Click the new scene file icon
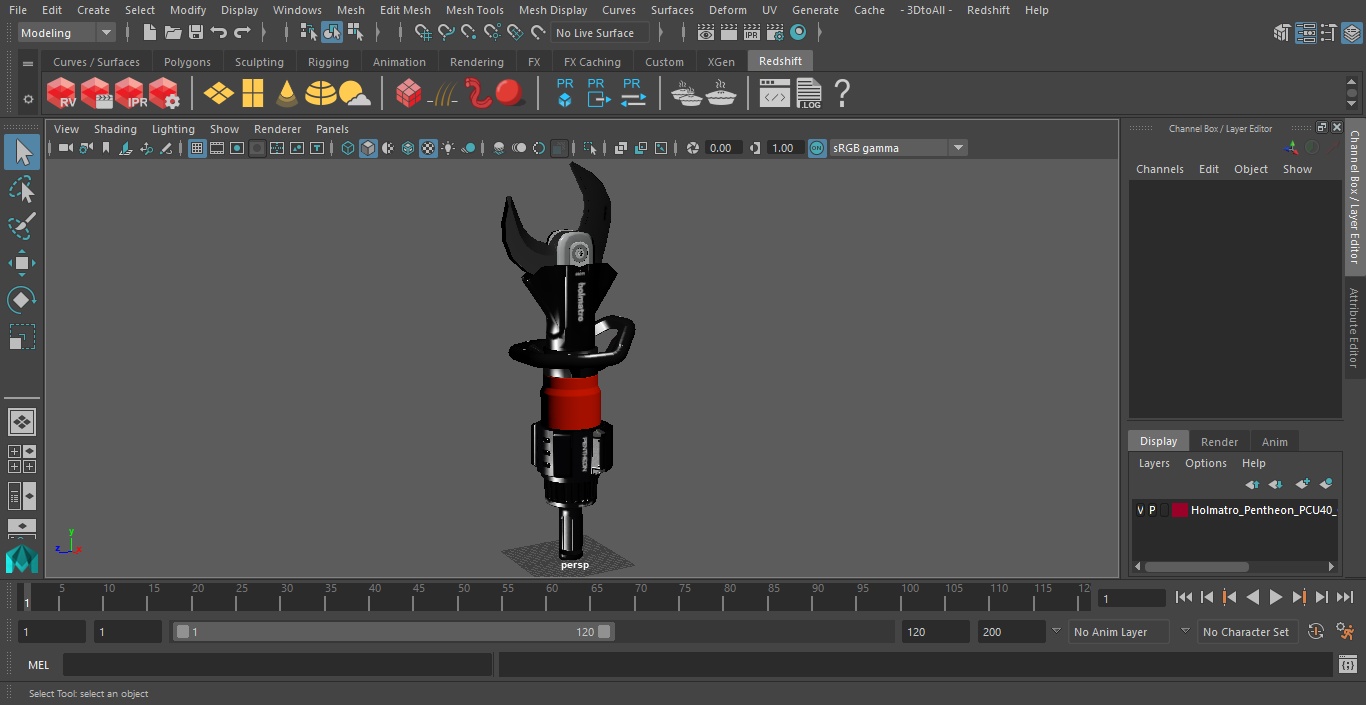The width and height of the screenshot is (1366, 705). pos(149,33)
